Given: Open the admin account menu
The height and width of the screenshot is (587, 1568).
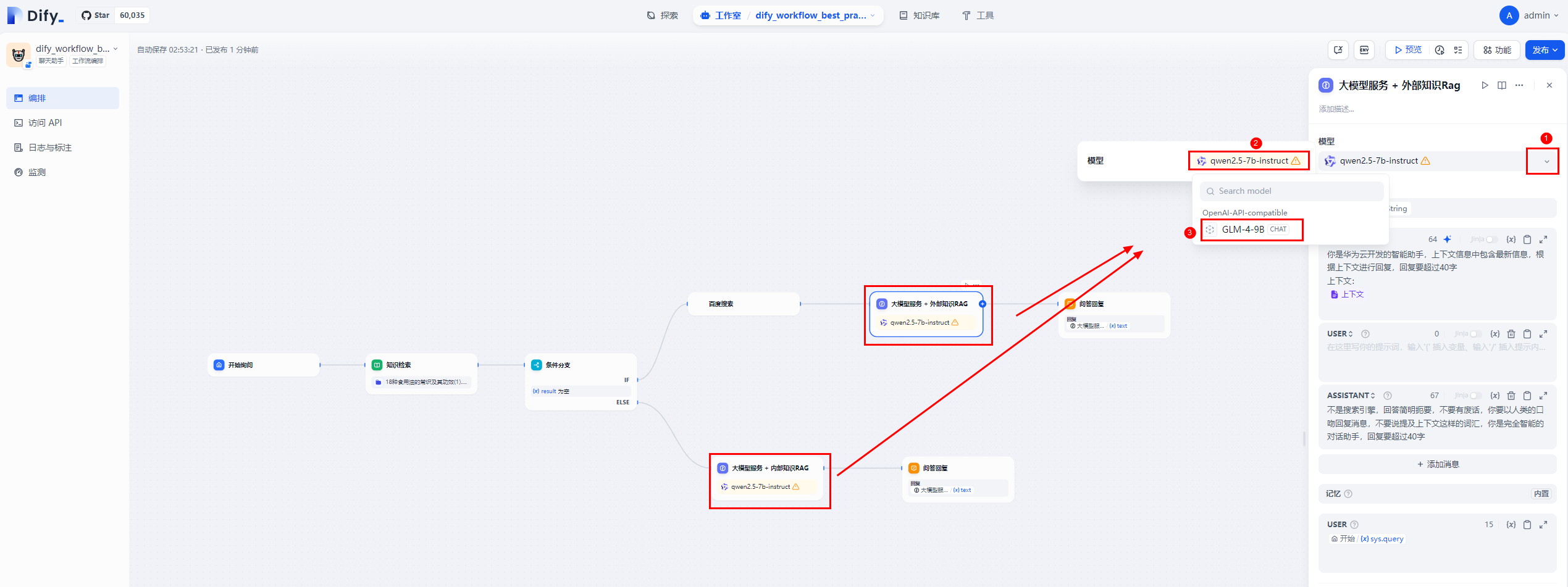Looking at the screenshot, I should (1530, 15).
